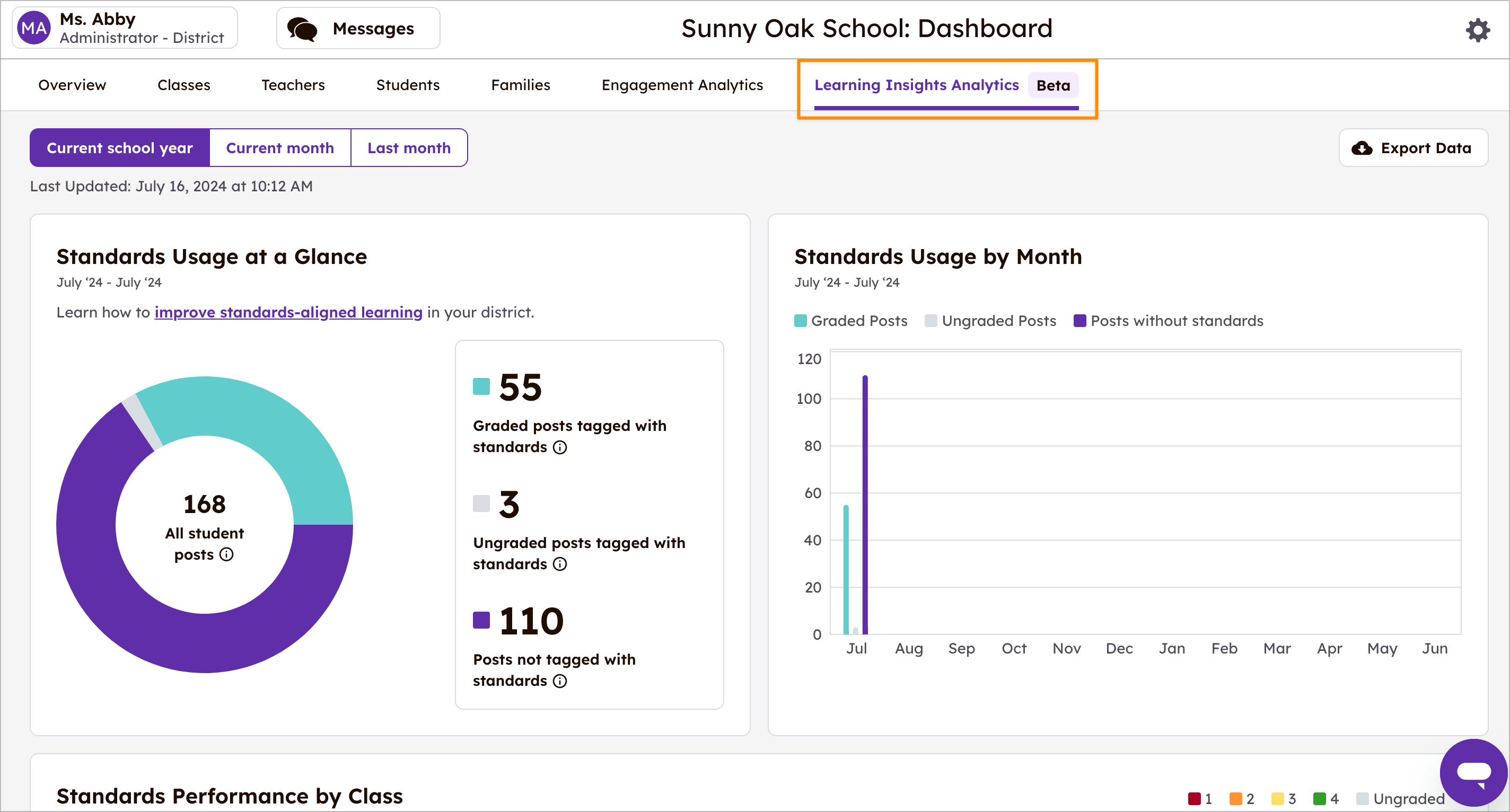Select the Current school year filter
The height and width of the screenshot is (812, 1510).
120,148
